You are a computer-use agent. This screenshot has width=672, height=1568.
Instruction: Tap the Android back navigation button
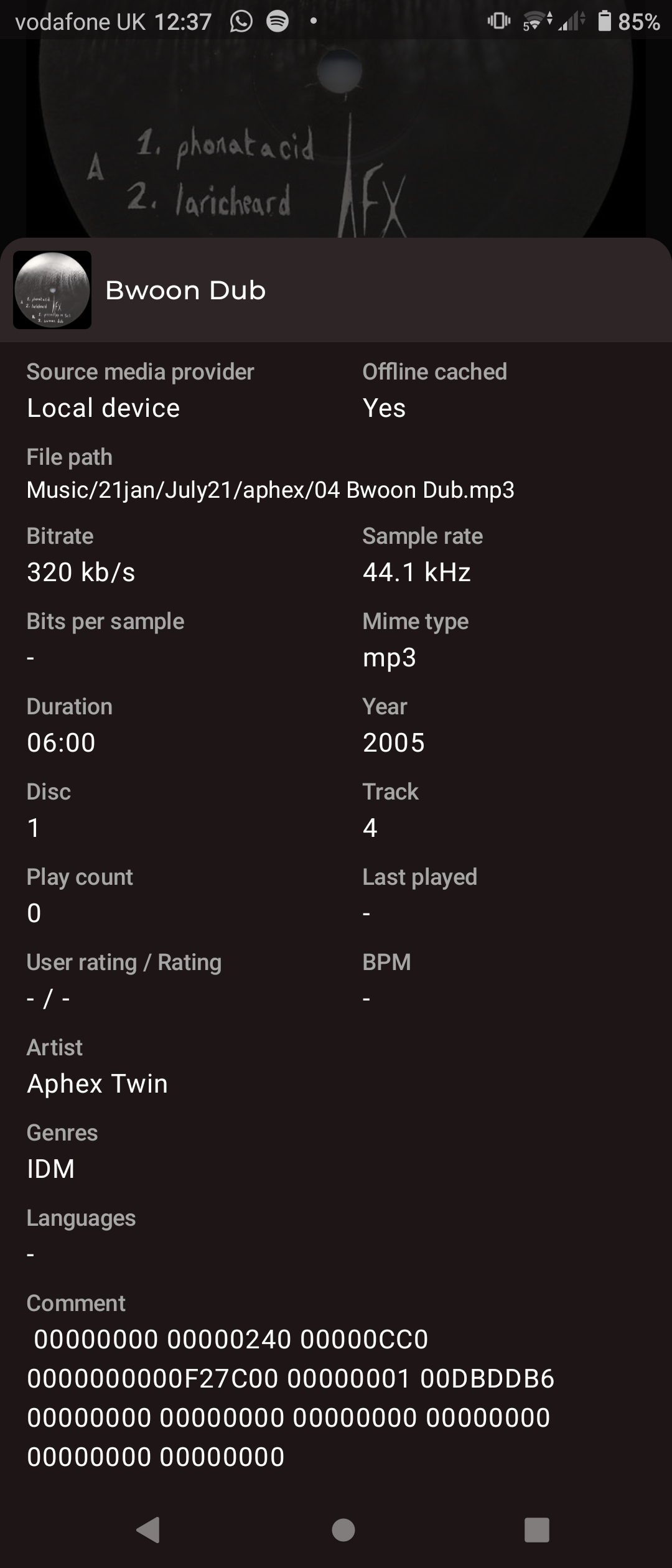pyautogui.click(x=149, y=1529)
